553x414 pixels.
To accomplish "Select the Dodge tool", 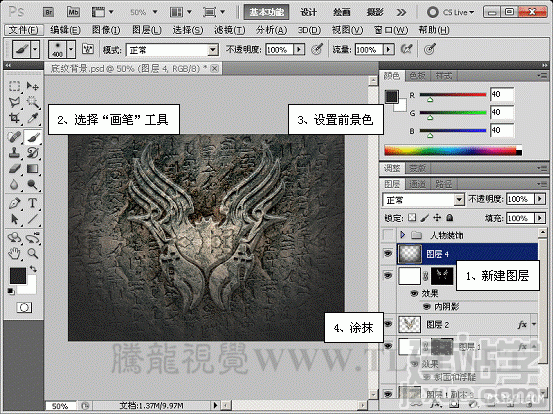I will pyautogui.click(x=32, y=184).
